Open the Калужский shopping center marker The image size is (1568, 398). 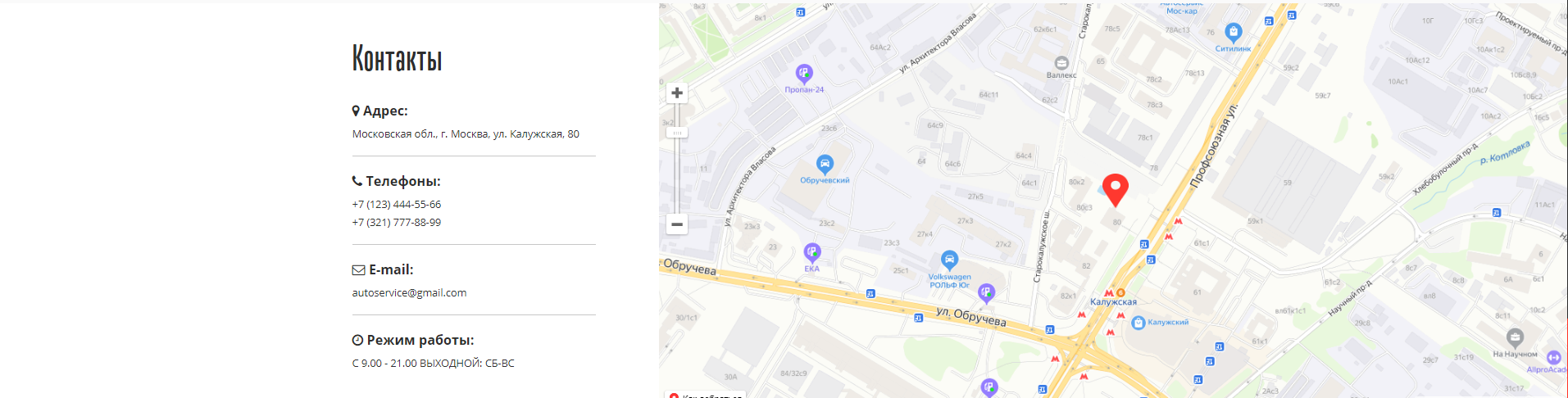point(1138,323)
